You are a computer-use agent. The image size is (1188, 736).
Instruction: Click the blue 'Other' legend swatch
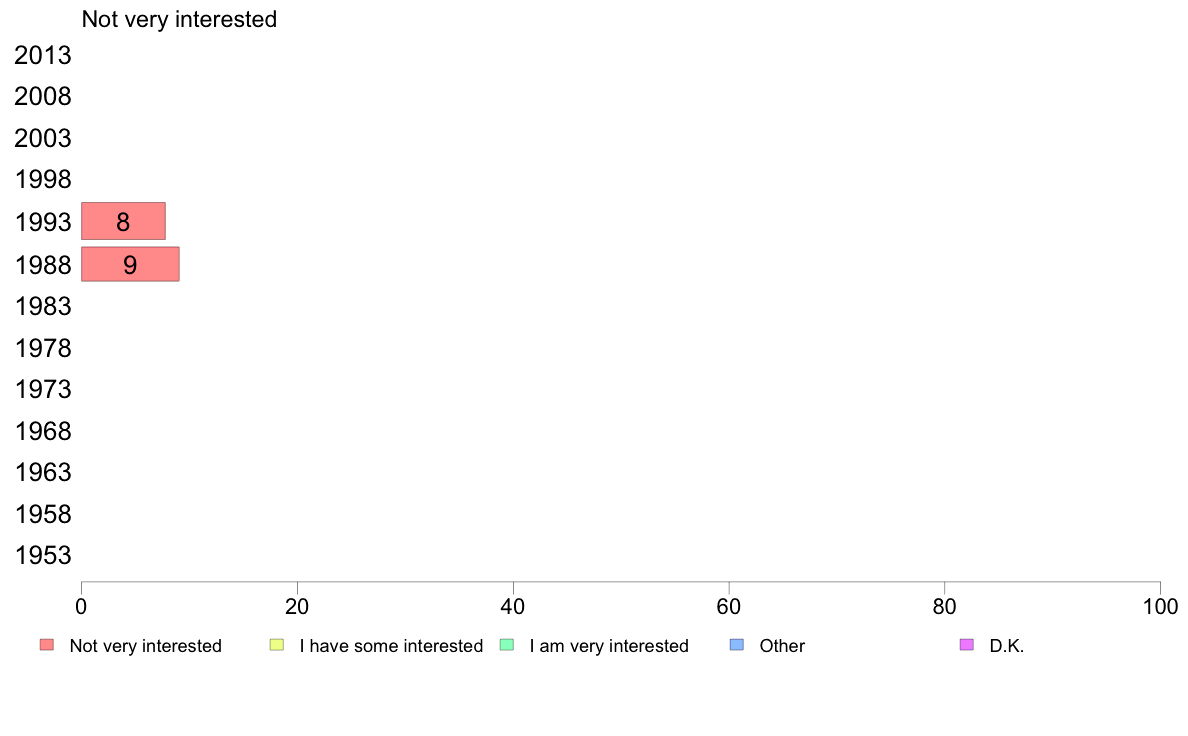pyautogui.click(x=737, y=645)
